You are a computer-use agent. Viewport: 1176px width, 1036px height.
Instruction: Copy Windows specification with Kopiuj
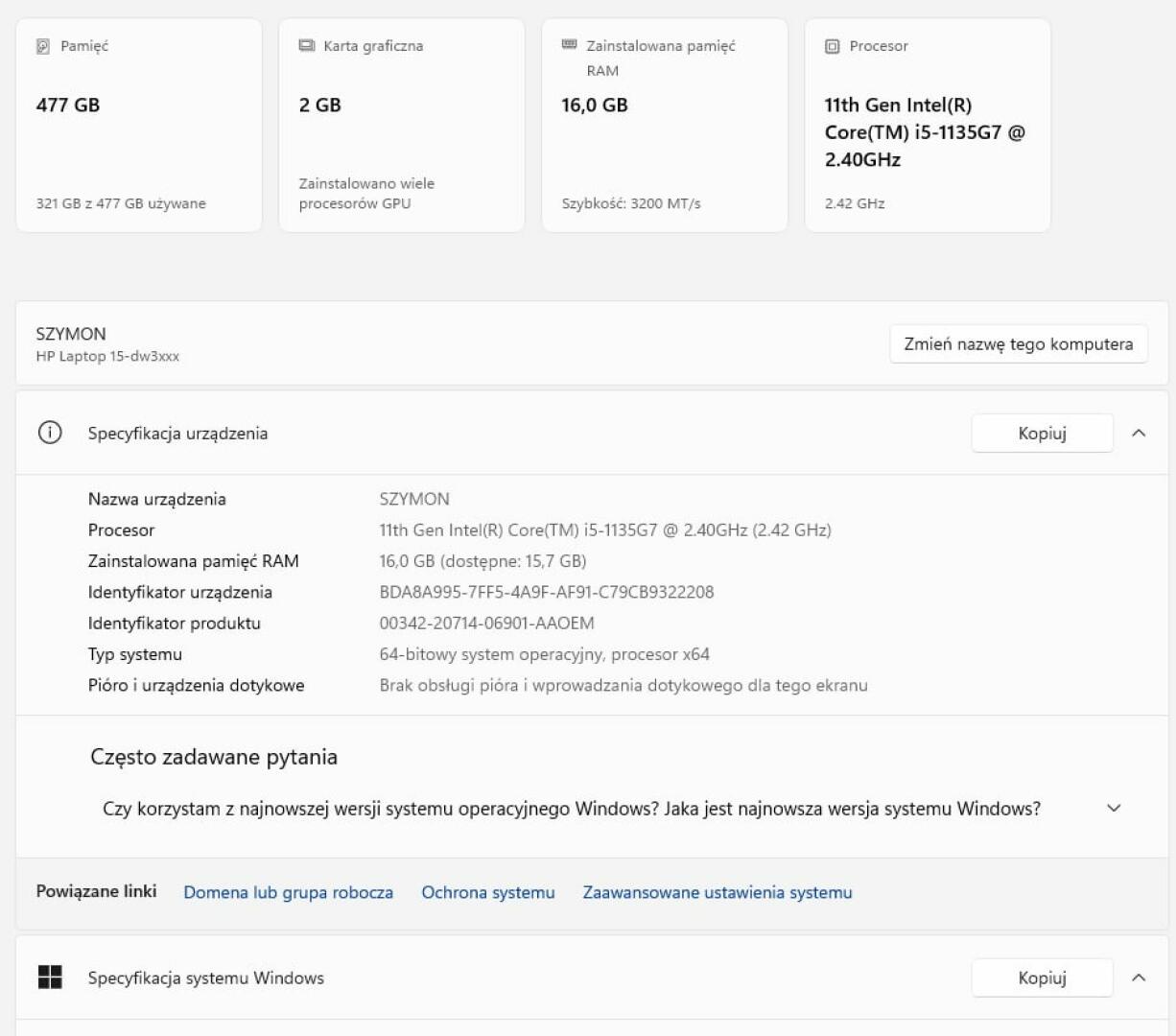(1042, 977)
